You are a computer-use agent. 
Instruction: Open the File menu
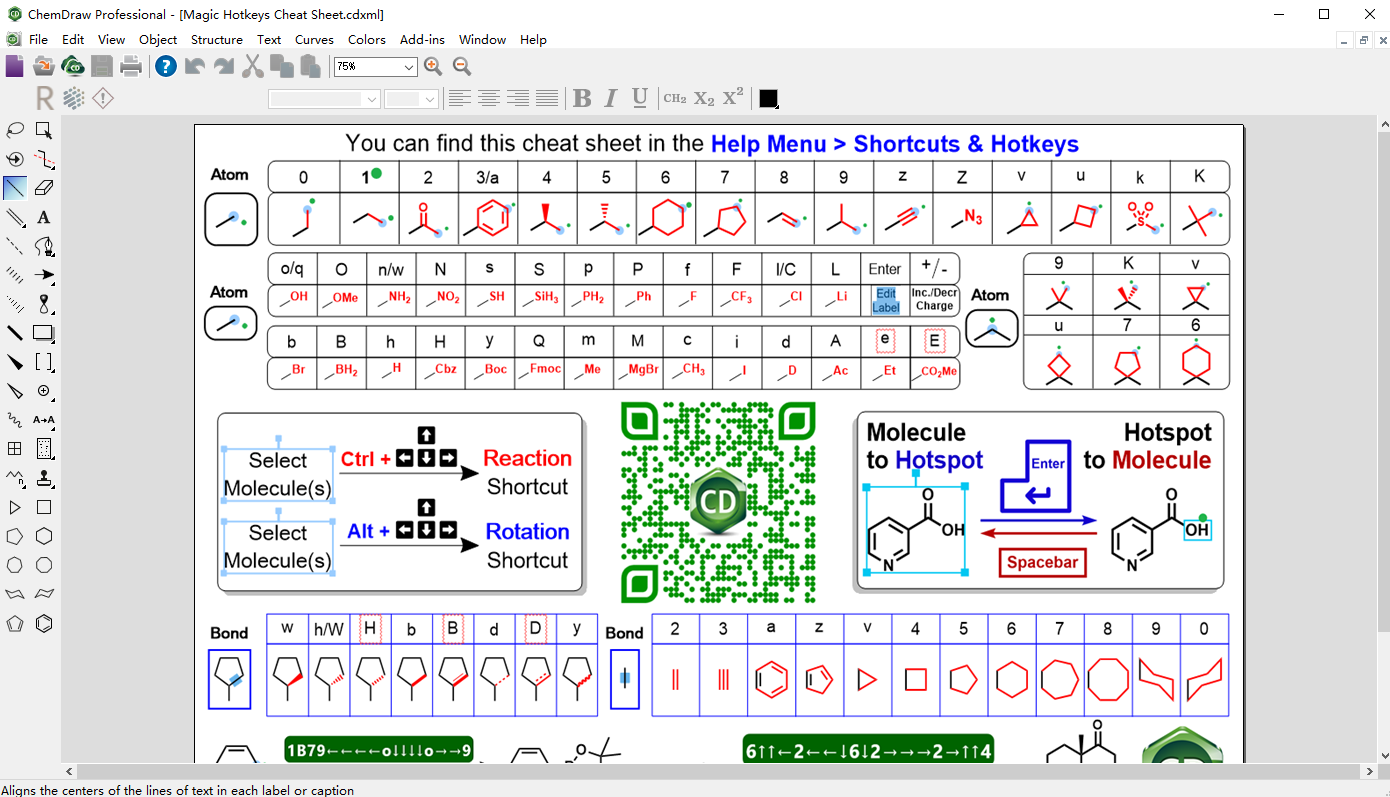(38, 39)
